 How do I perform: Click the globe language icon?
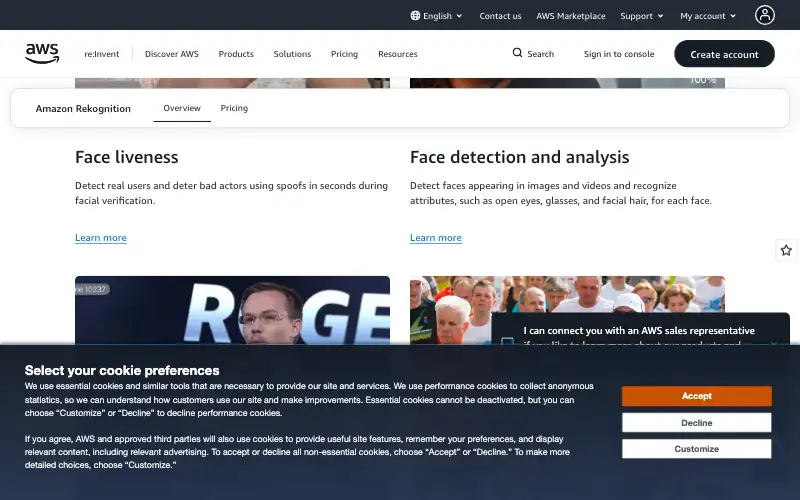tap(415, 16)
